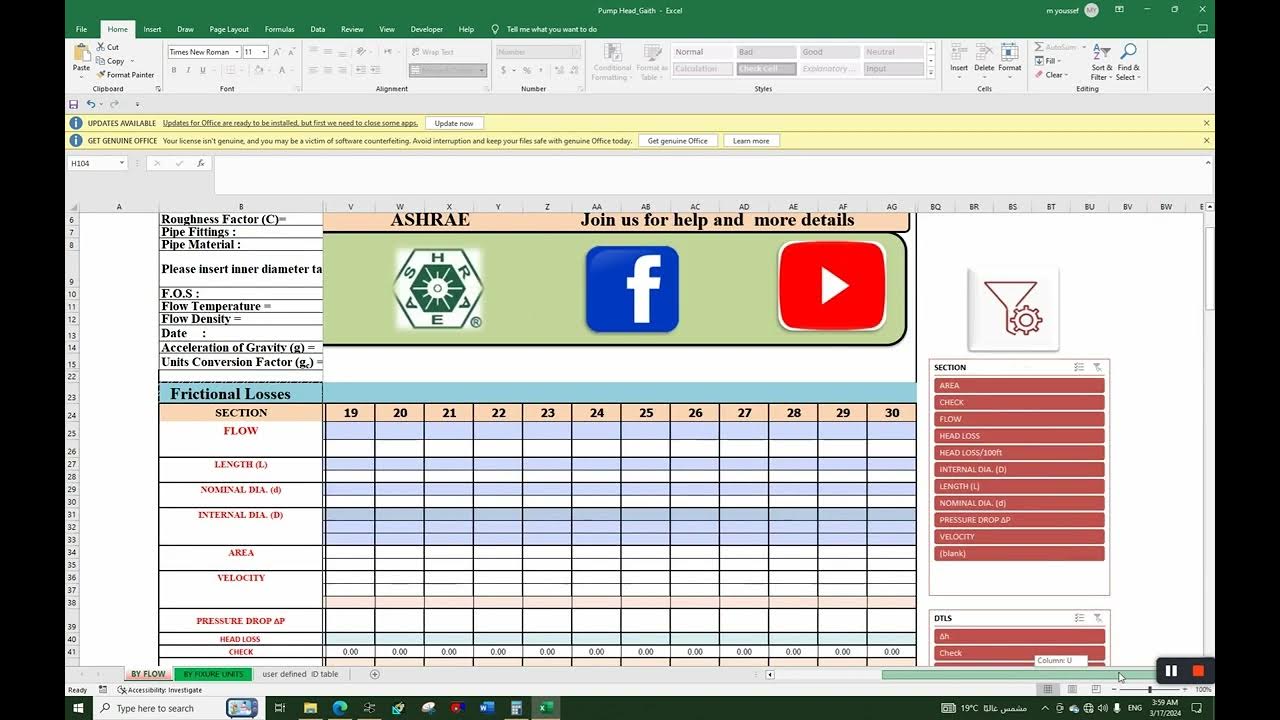The image size is (1280, 720).
Task: Toggle Italic formatting
Action: (x=188, y=70)
